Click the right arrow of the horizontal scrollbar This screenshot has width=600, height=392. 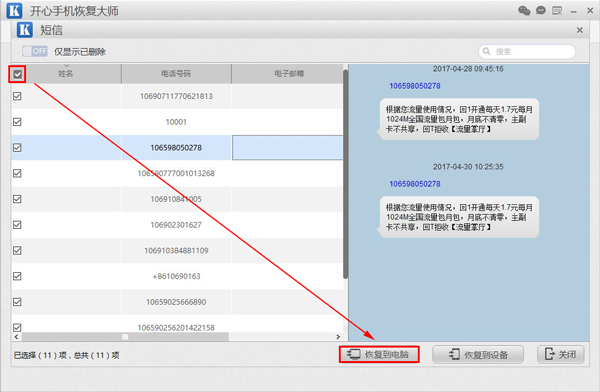(338, 337)
